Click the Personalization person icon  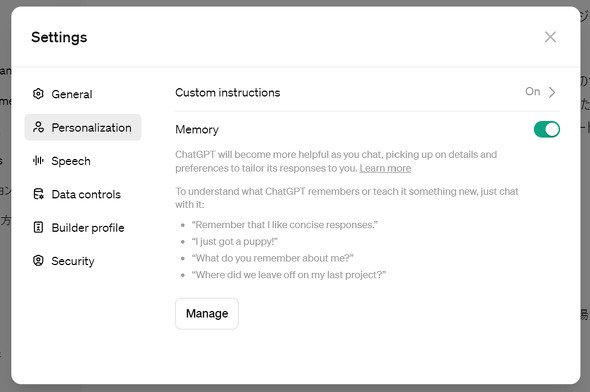click(38, 127)
